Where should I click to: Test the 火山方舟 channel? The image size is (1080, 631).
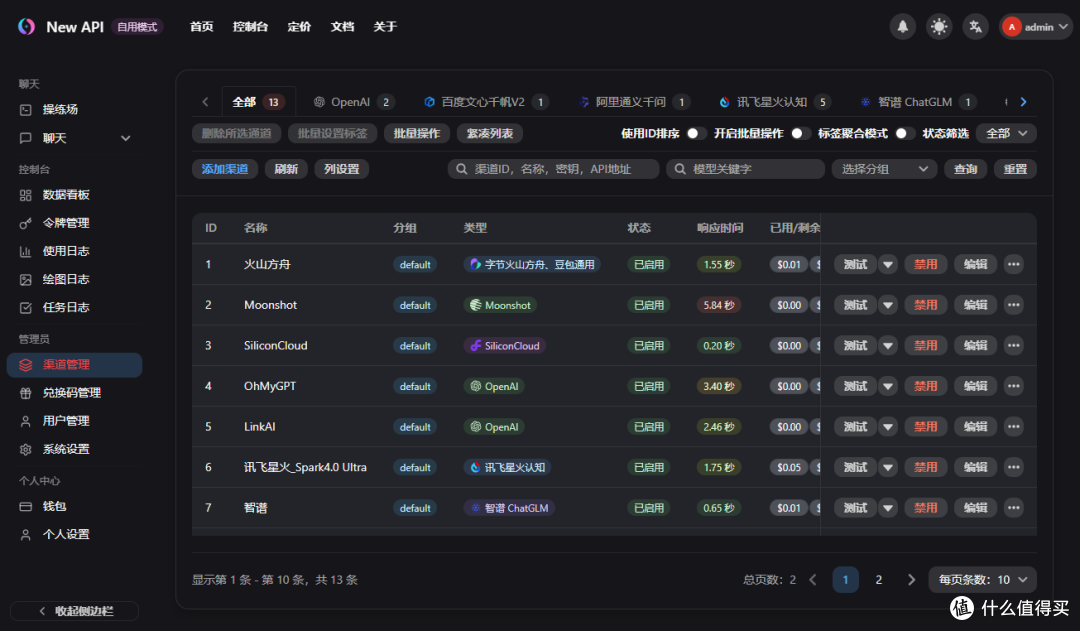(855, 265)
